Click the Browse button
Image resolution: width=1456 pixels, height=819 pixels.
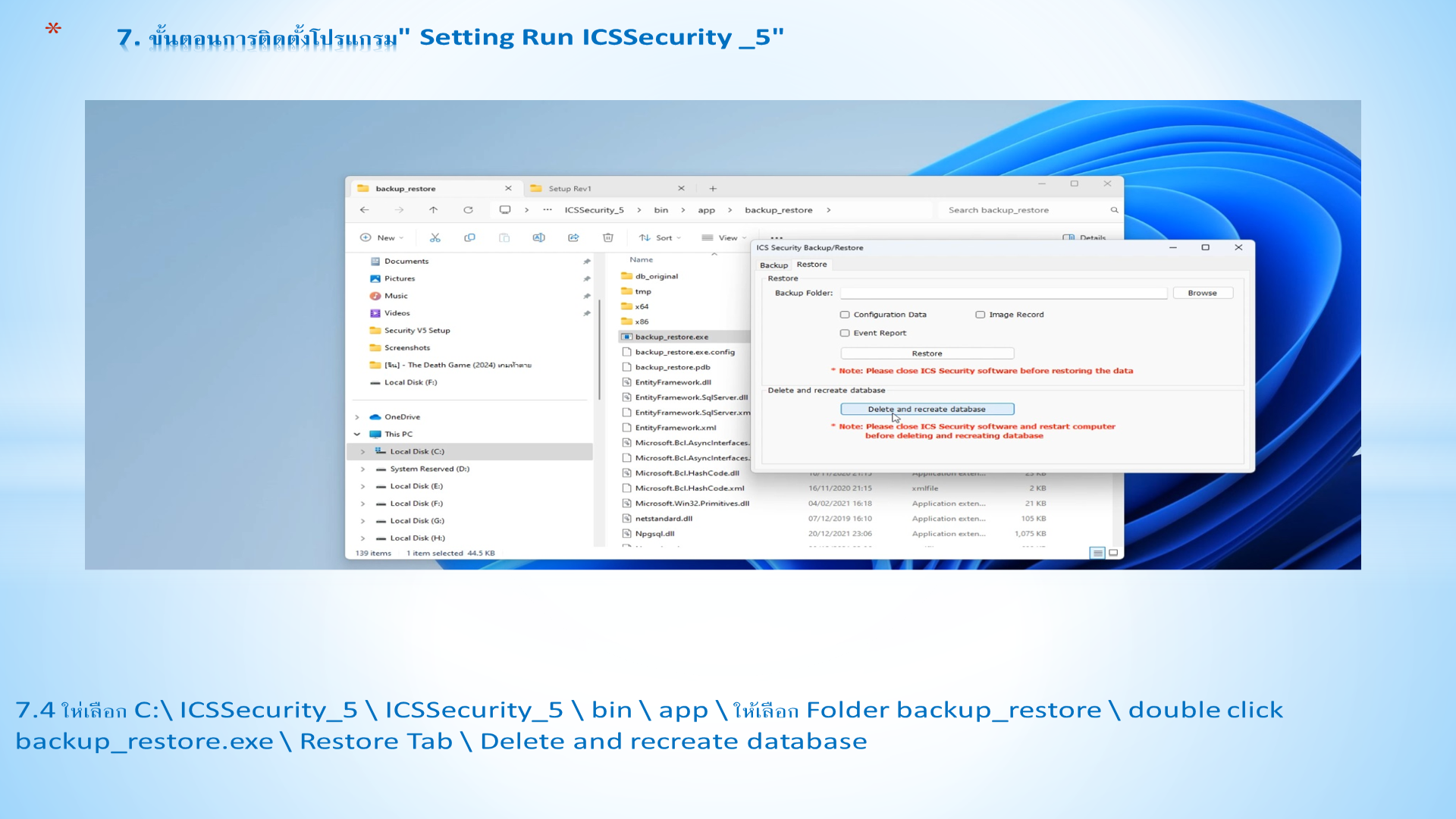click(x=1202, y=293)
